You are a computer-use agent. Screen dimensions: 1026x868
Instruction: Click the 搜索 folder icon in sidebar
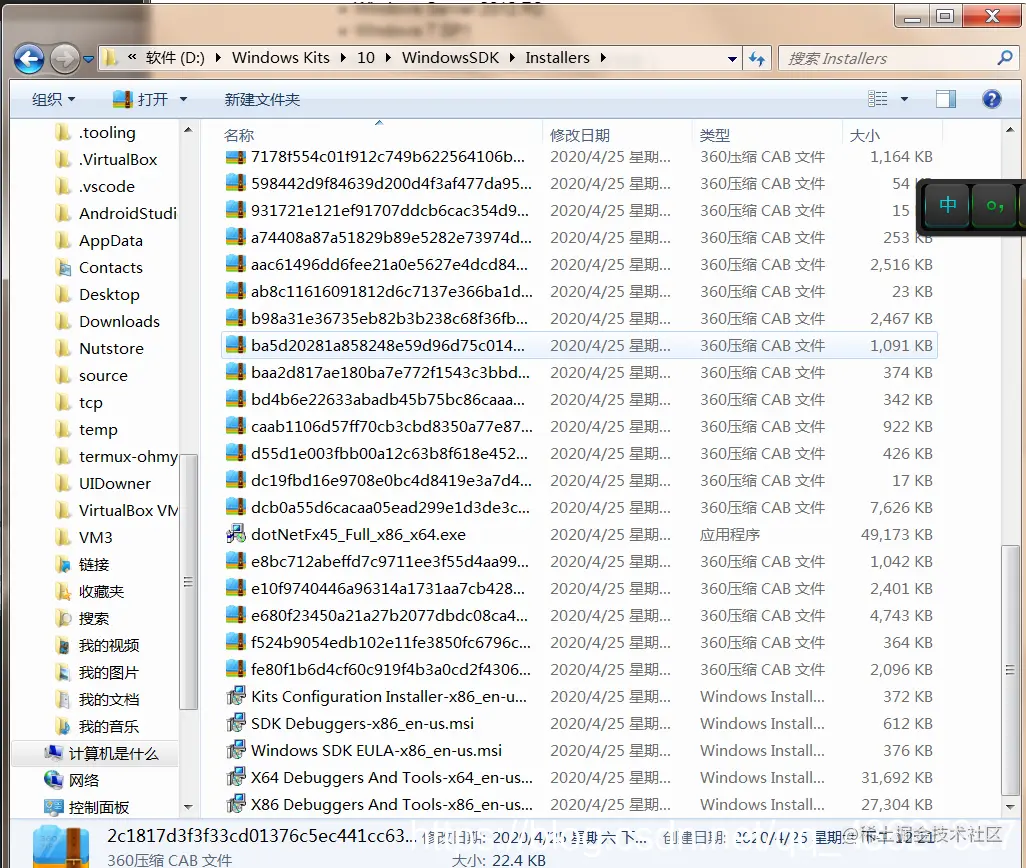point(63,618)
